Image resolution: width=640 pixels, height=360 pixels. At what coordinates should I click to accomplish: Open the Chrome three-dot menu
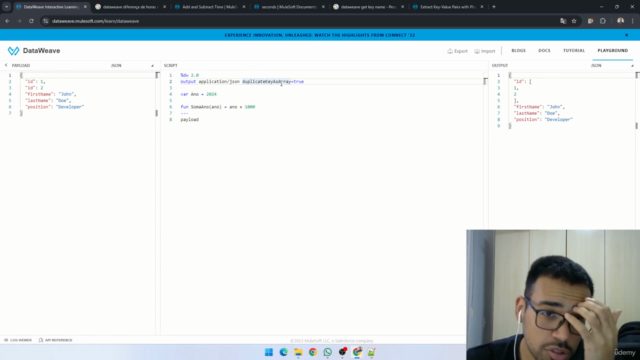[633, 21]
